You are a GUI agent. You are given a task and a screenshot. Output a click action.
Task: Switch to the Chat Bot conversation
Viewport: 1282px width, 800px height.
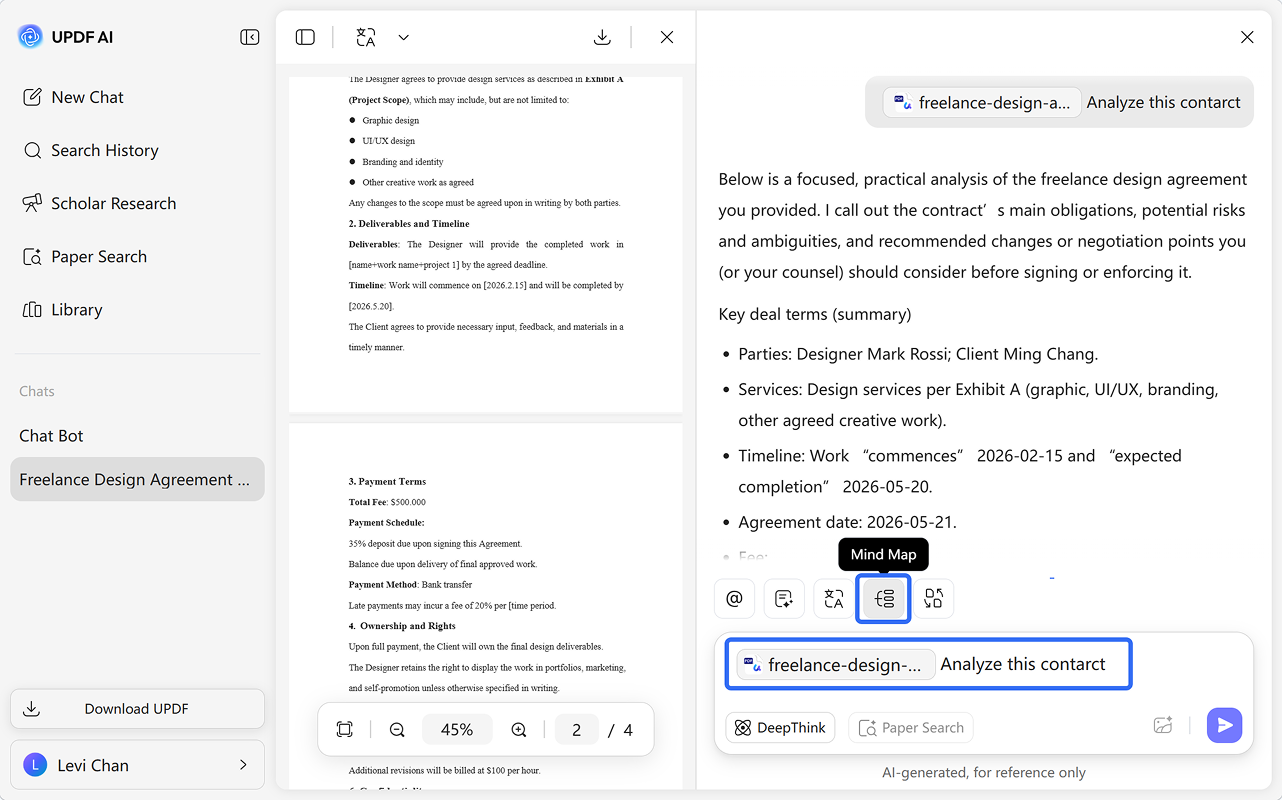click(x=51, y=435)
